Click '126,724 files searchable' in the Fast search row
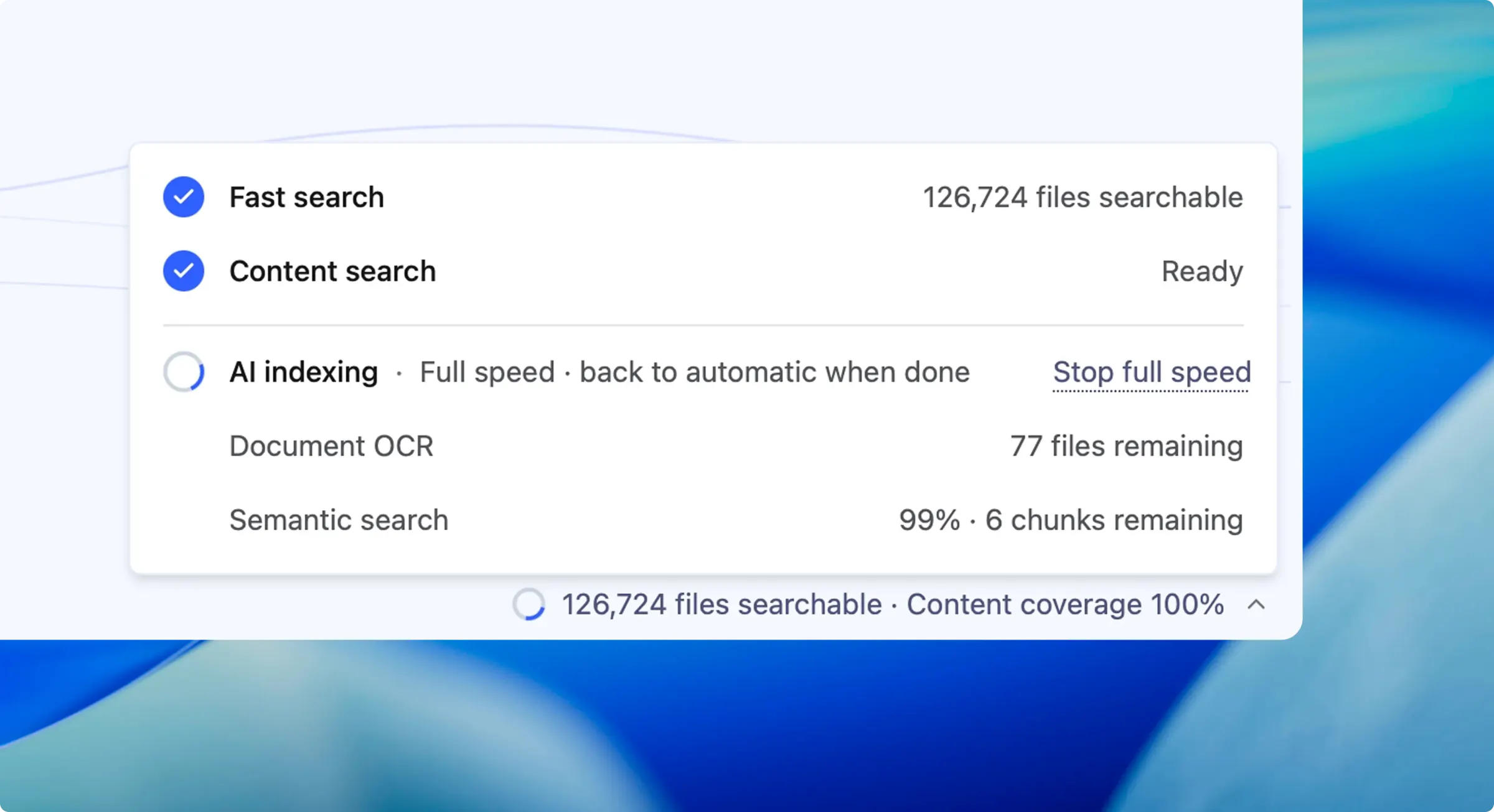This screenshot has height=812, width=1494. tap(1083, 197)
